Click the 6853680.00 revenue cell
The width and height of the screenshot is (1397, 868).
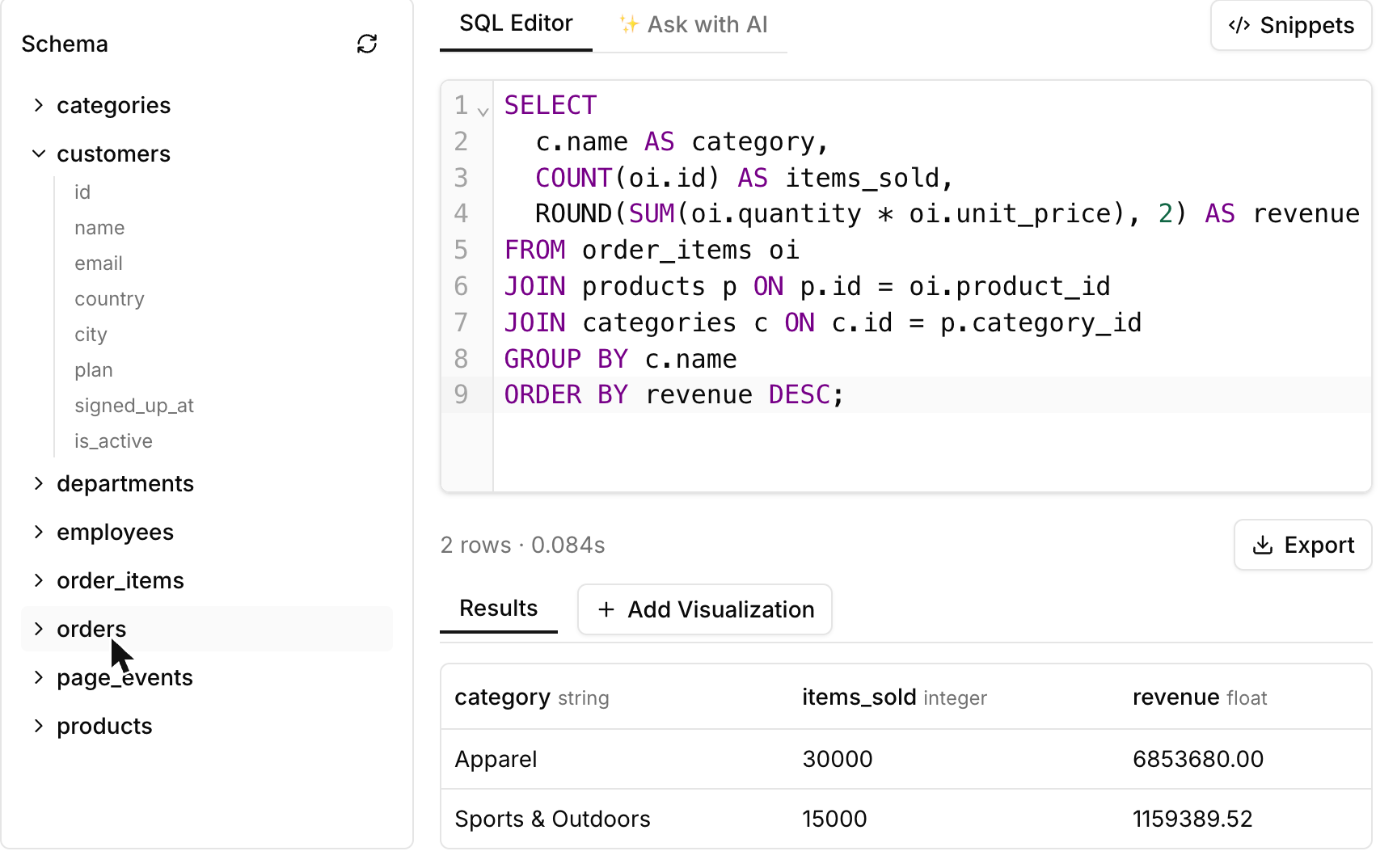pos(1198,759)
